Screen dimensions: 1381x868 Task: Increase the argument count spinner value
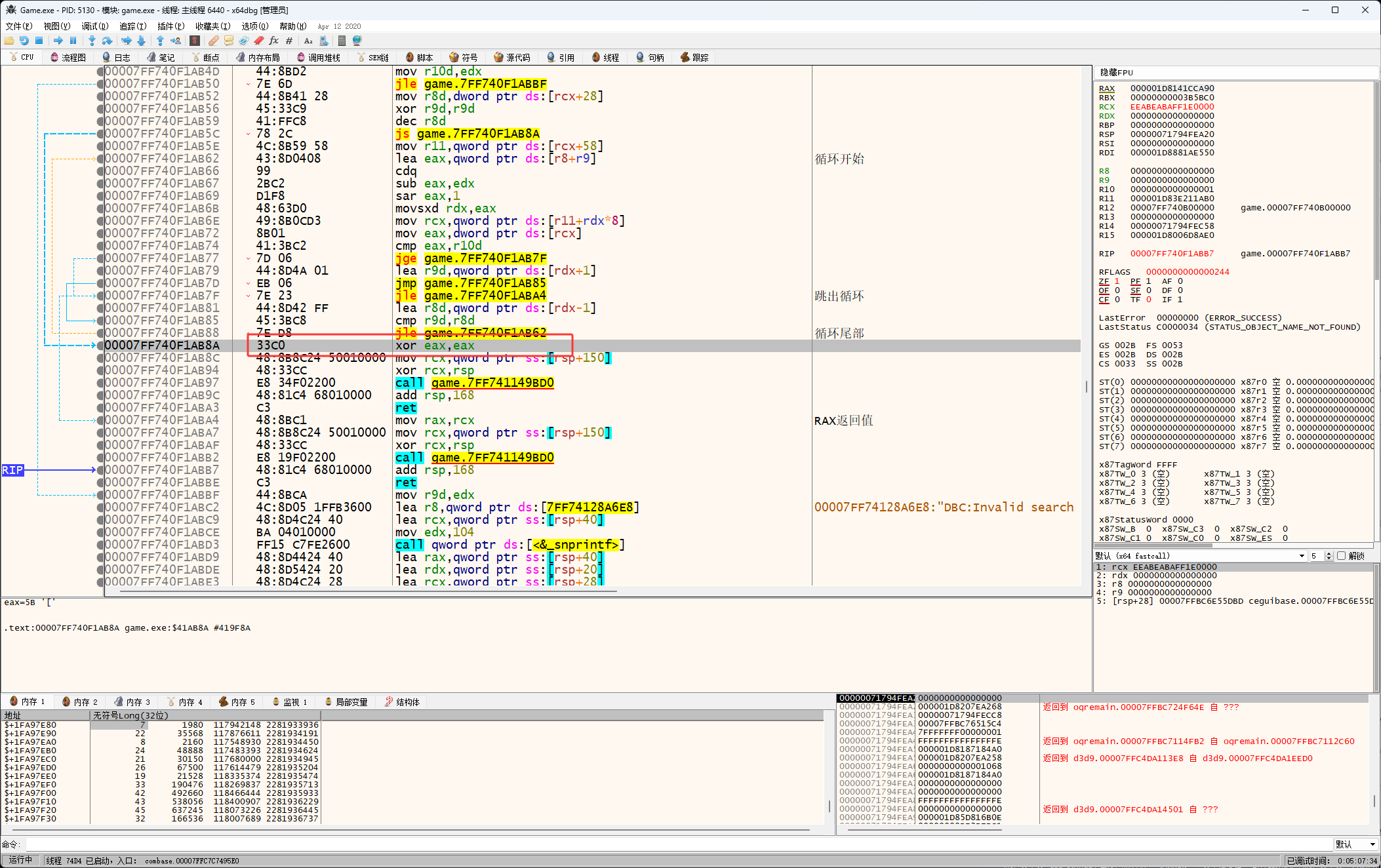(1329, 553)
